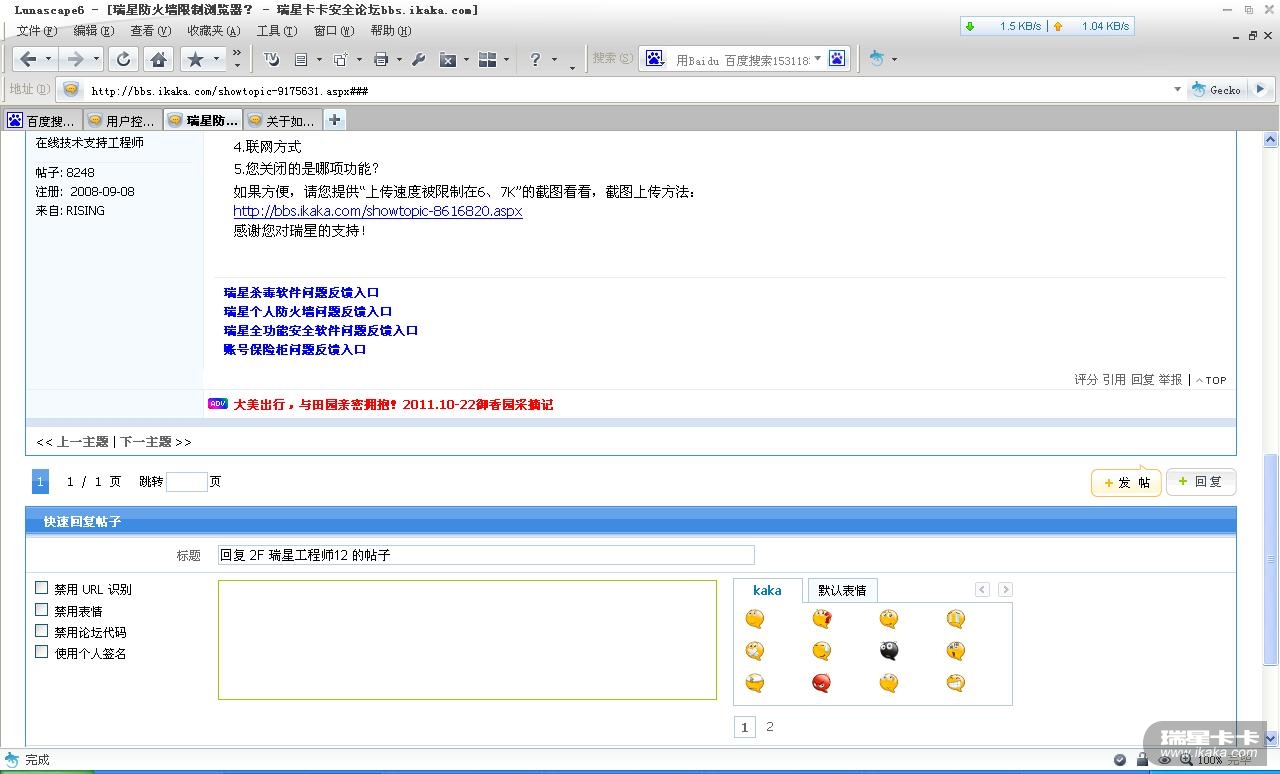Click the new tab toolbar icon

[x=340, y=59]
